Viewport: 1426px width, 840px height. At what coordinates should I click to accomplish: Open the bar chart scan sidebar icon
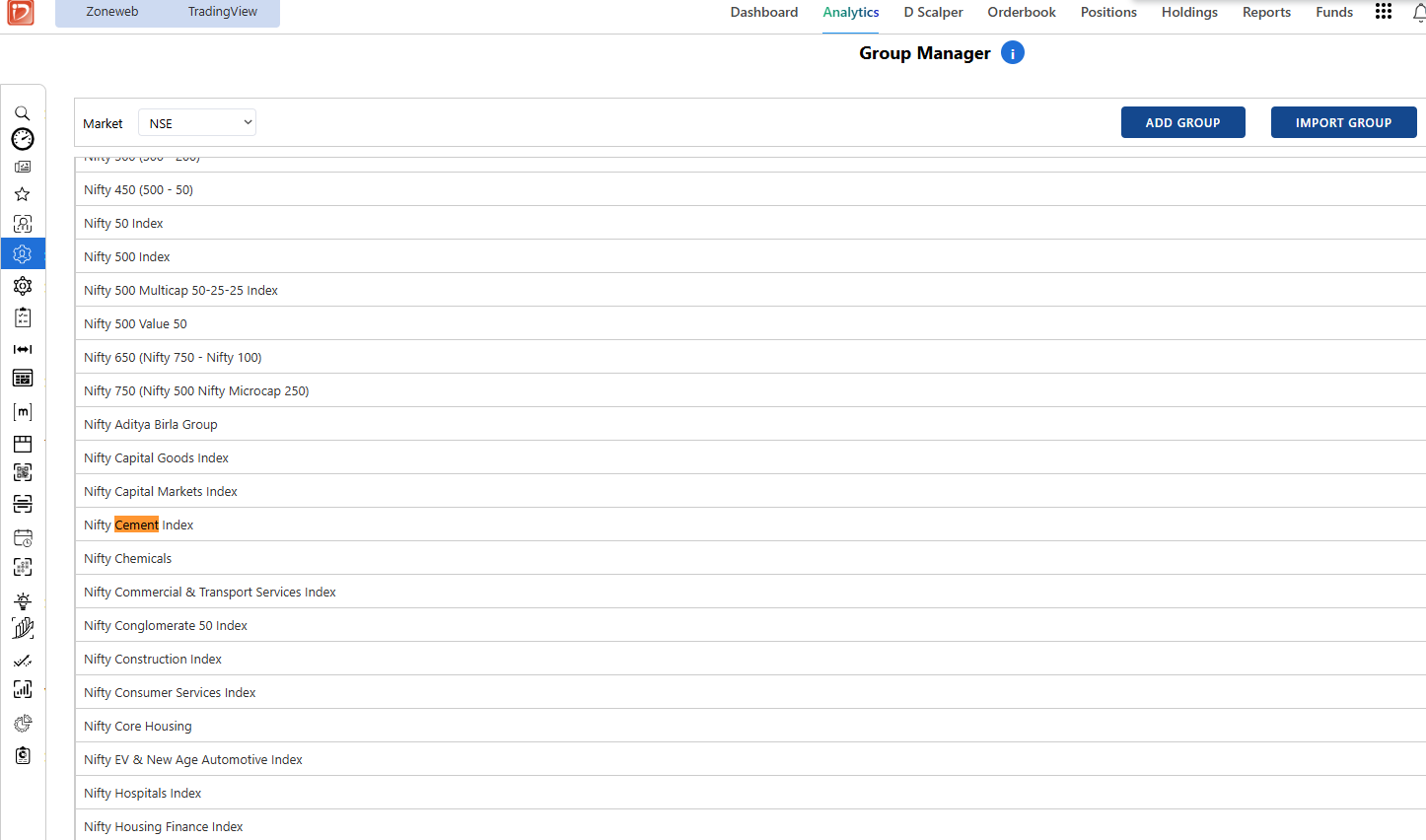click(23, 689)
